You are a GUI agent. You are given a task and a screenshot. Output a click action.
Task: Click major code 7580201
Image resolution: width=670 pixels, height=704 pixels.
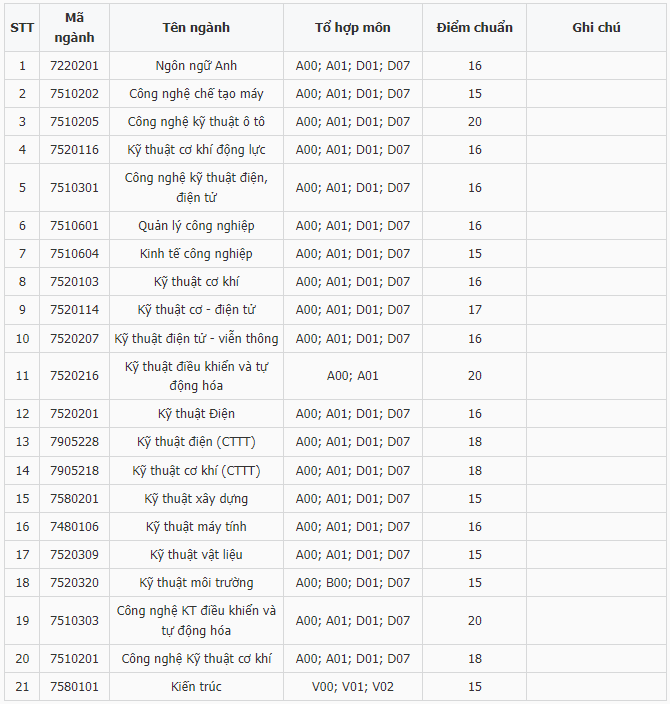pos(74,498)
